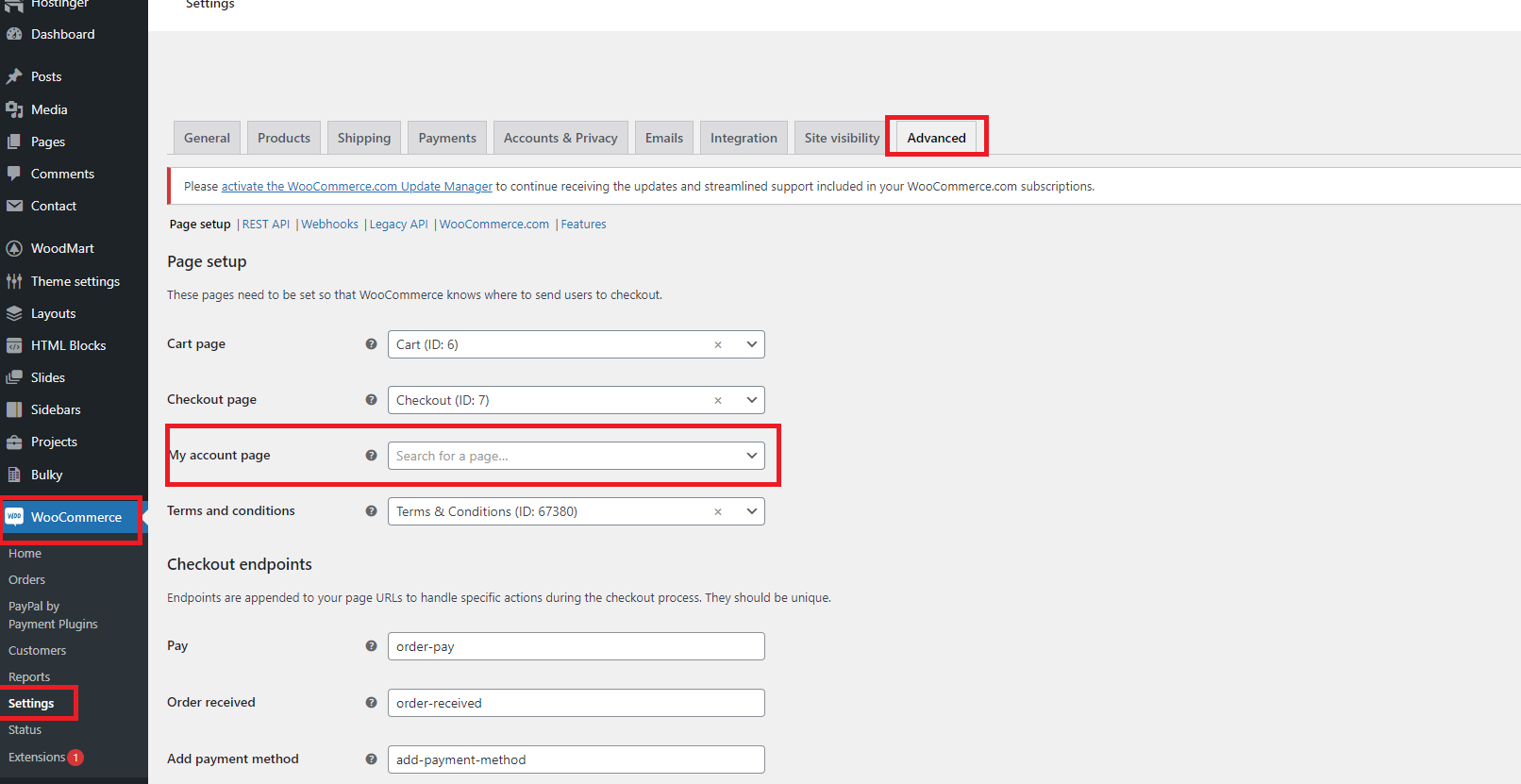Select the Page setup subsection link
Image resolution: width=1521 pixels, height=784 pixels.
click(x=200, y=225)
